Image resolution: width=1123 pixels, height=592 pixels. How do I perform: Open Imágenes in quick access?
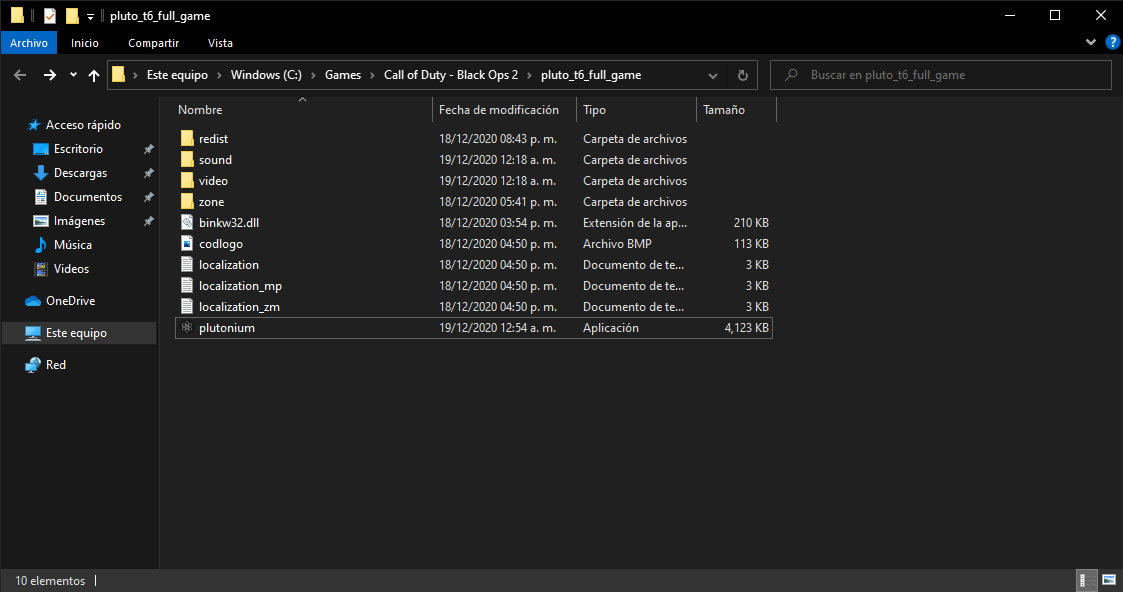79,220
